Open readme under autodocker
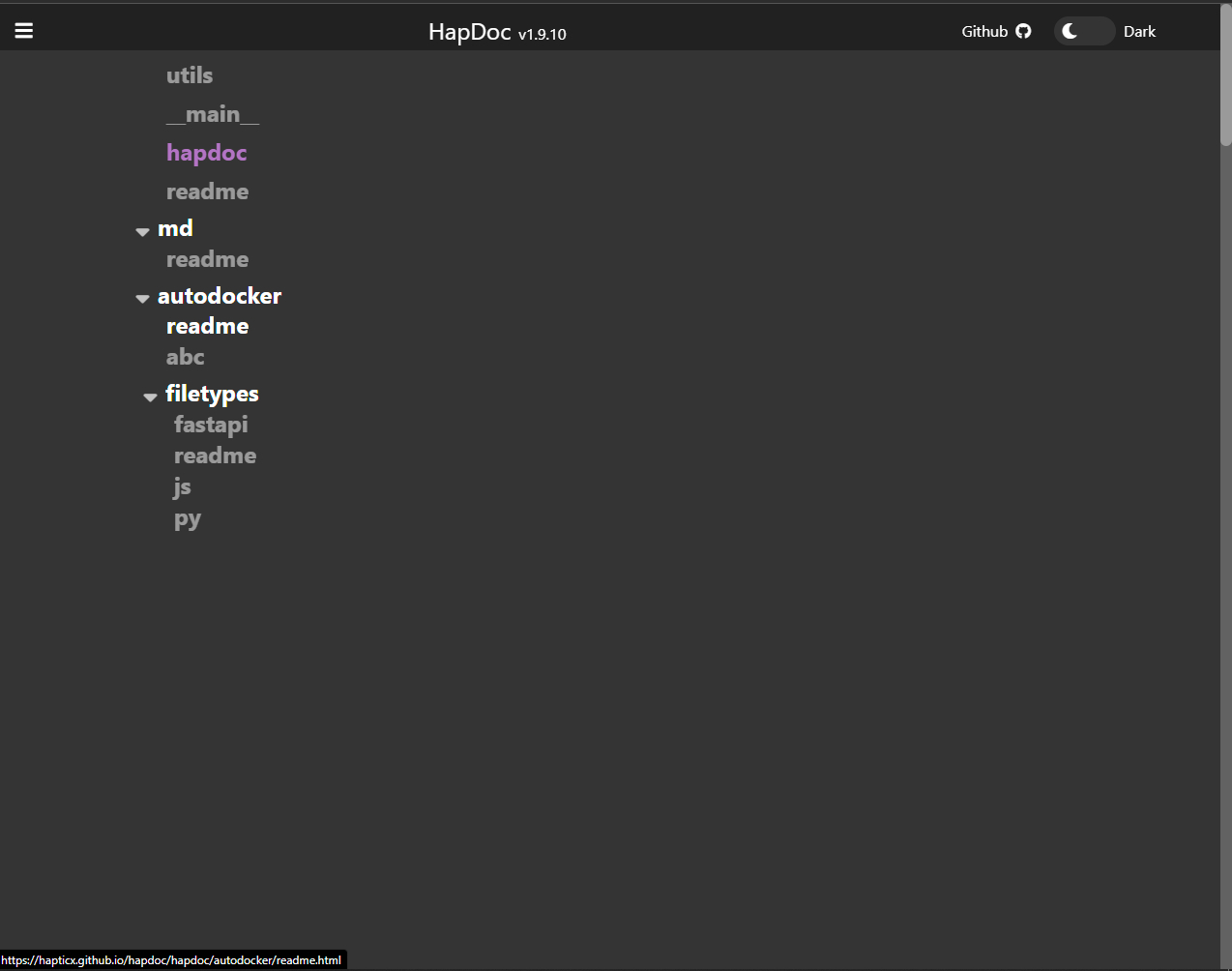Screen dimensions: 1232x971 tap(207, 327)
